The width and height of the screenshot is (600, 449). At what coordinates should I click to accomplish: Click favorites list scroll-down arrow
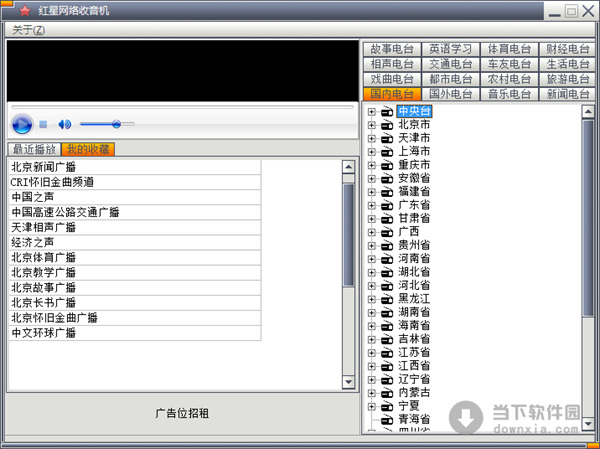coord(348,382)
